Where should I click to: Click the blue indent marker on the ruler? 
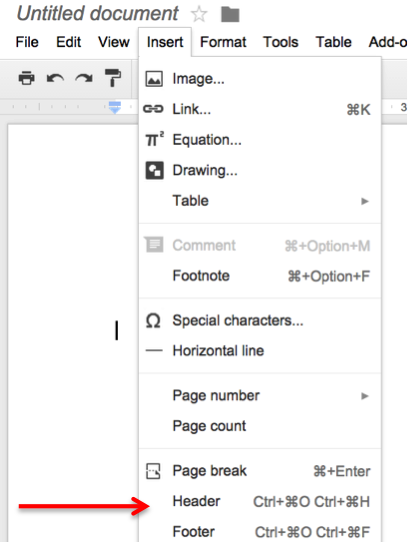click(x=115, y=107)
